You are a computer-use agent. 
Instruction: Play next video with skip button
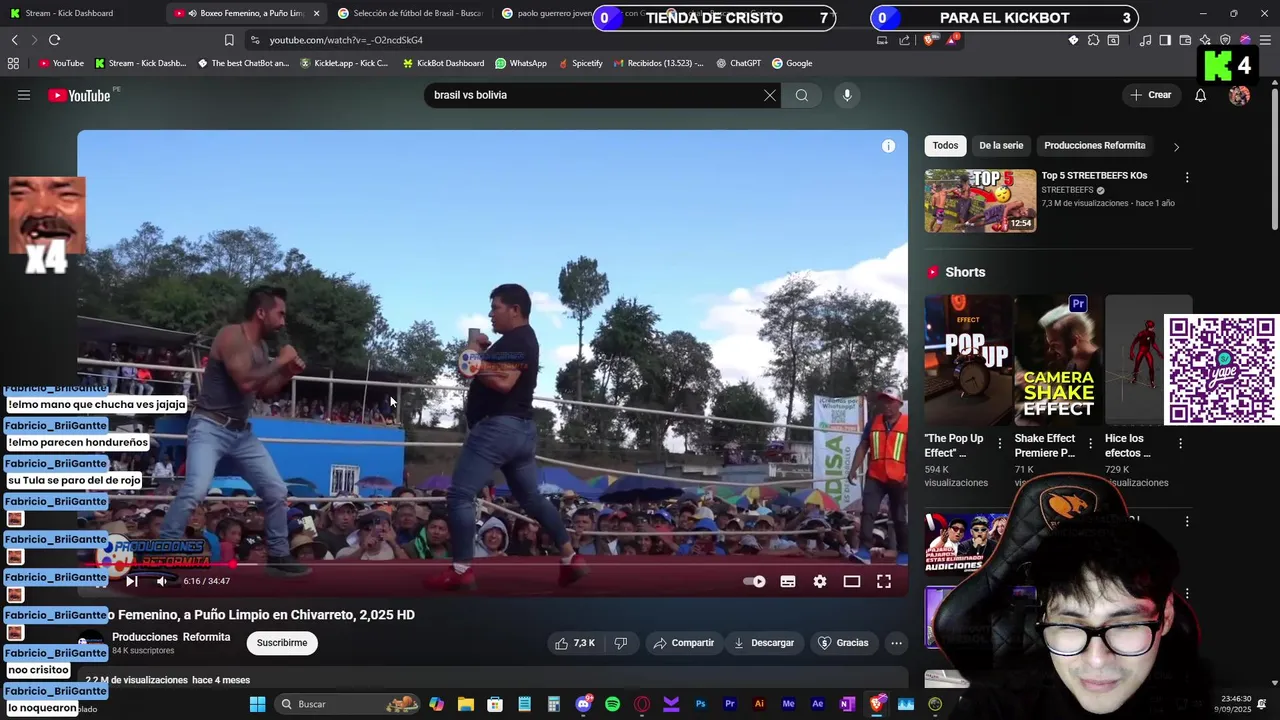[131, 581]
